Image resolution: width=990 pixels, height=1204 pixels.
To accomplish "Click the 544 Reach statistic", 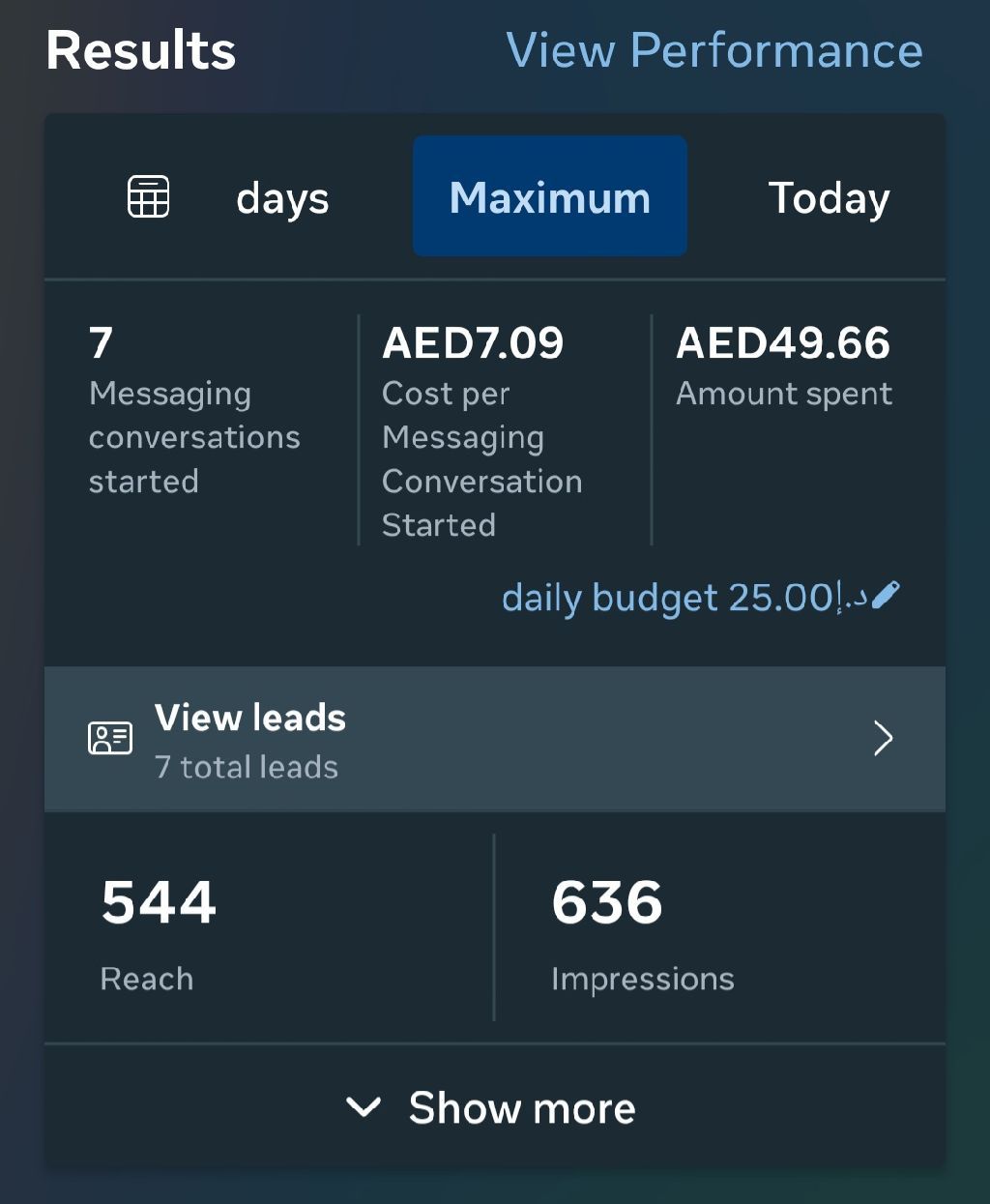I will [159, 930].
